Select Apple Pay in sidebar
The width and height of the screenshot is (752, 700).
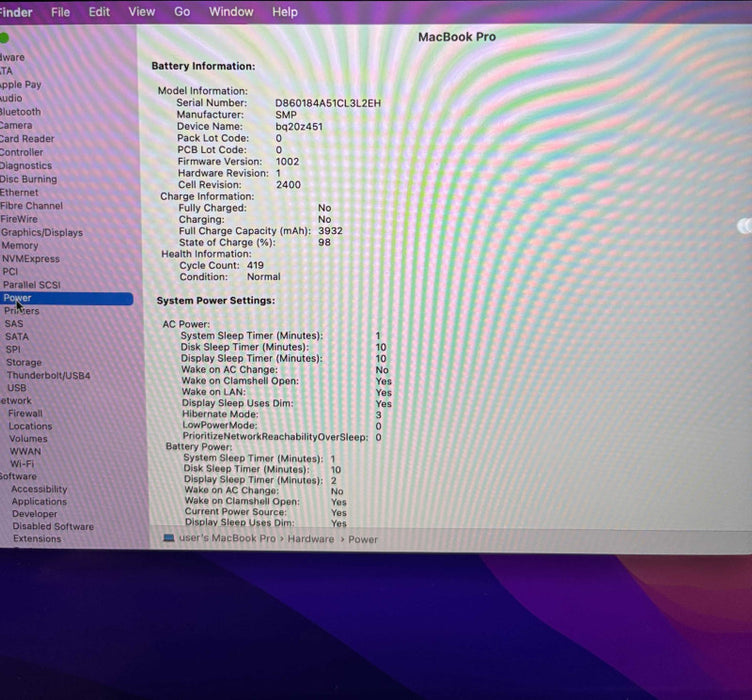tap(21, 84)
